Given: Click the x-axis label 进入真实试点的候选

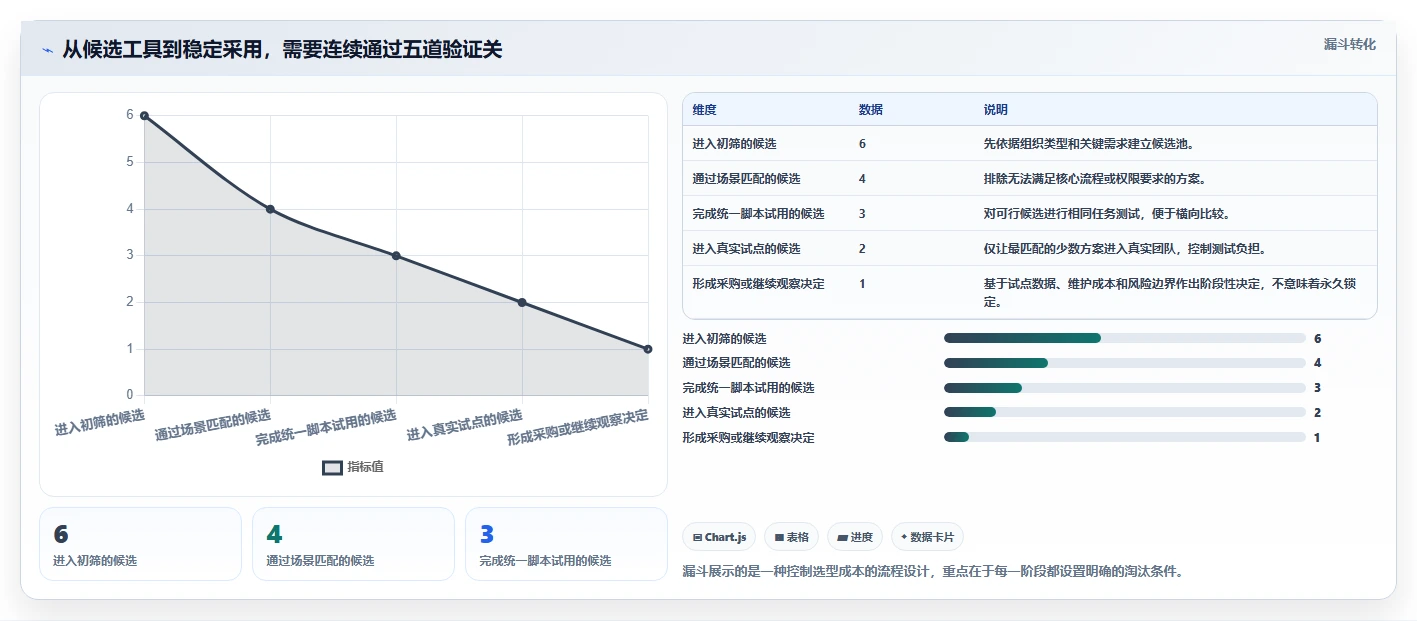Looking at the screenshot, I should [x=465, y=425].
